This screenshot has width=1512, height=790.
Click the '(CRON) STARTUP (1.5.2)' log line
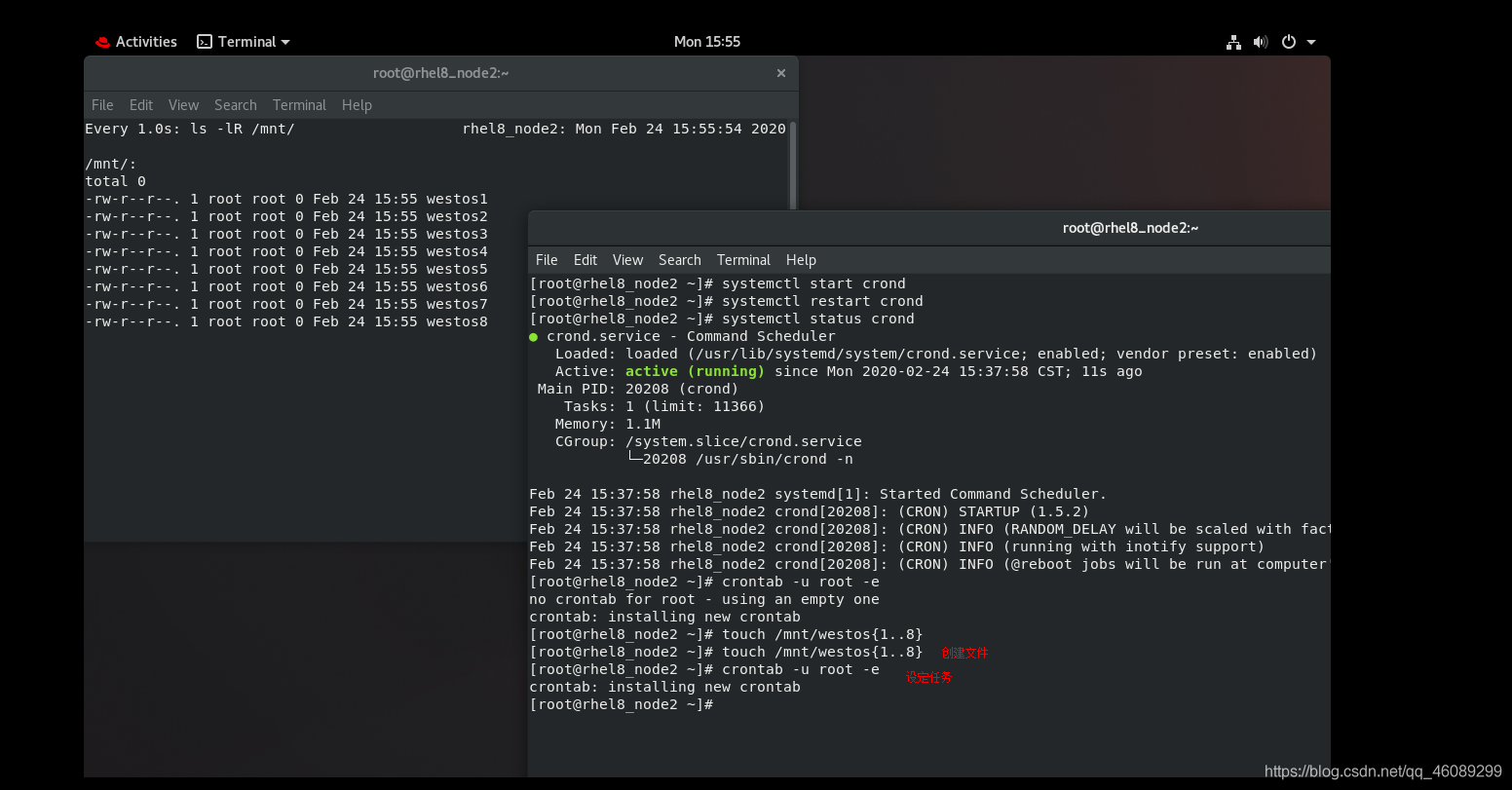tap(809, 511)
